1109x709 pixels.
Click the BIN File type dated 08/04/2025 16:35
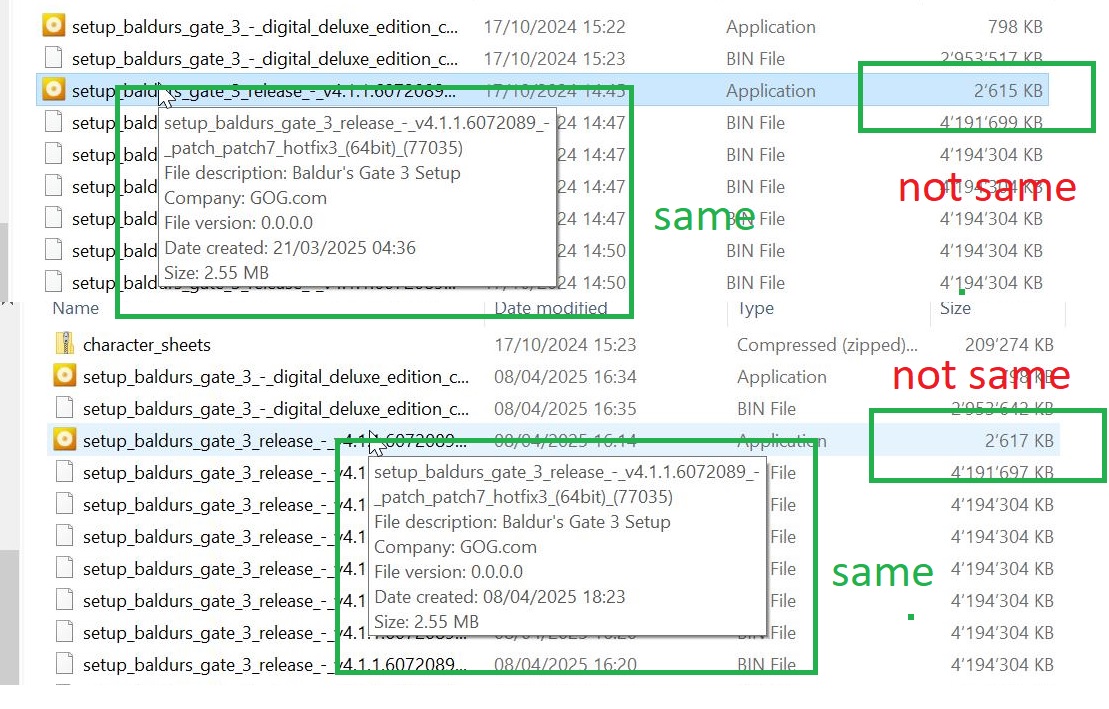[767, 408]
